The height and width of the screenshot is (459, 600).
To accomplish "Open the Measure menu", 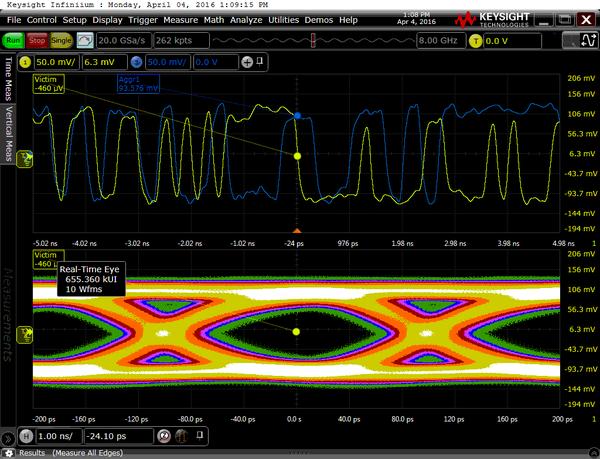I will [x=181, y=20].
